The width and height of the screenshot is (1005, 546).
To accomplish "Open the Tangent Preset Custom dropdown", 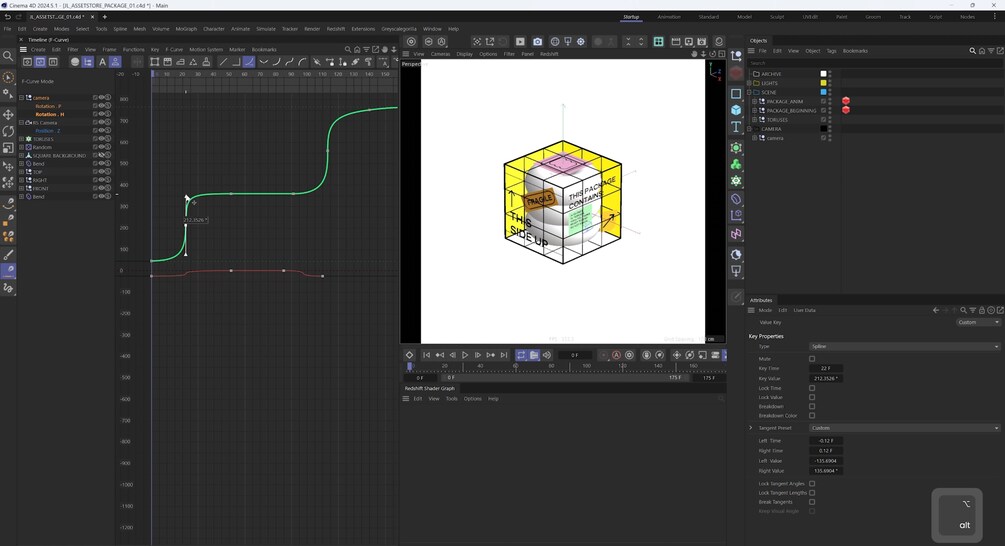I will [904, 428].
